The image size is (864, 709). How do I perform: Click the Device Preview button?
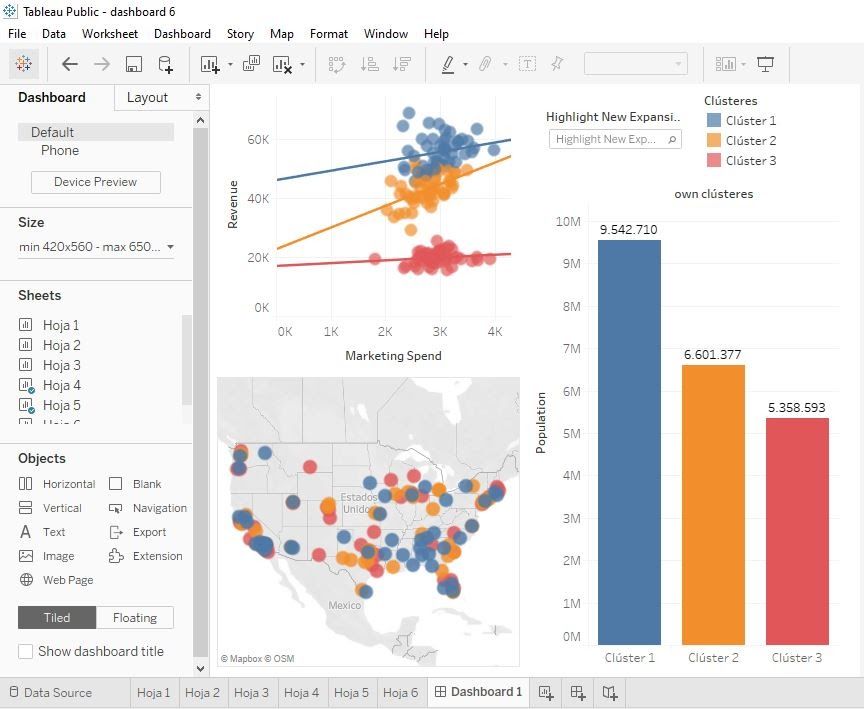96,182
